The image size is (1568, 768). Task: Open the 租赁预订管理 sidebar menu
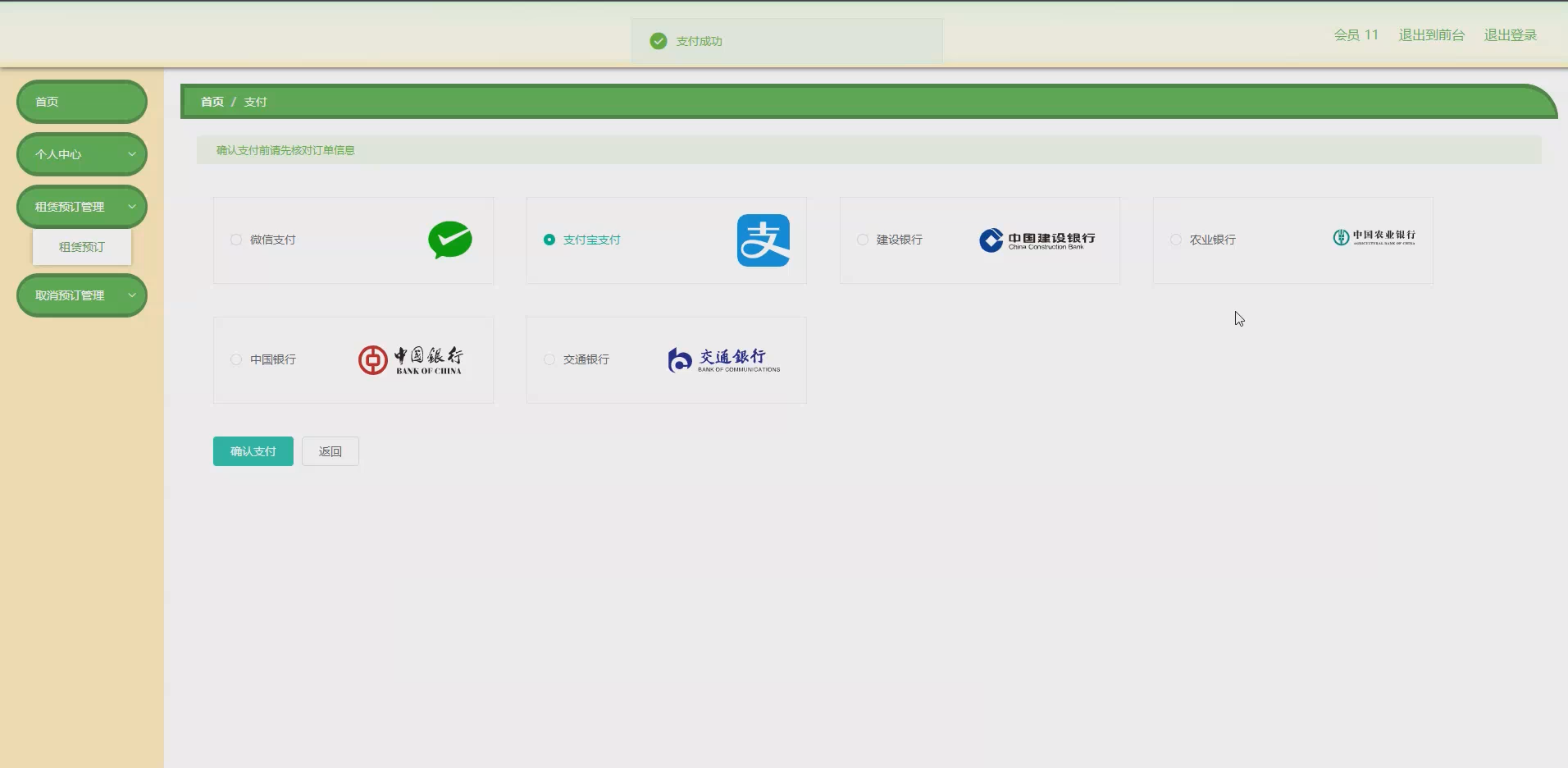coord(82,207)
